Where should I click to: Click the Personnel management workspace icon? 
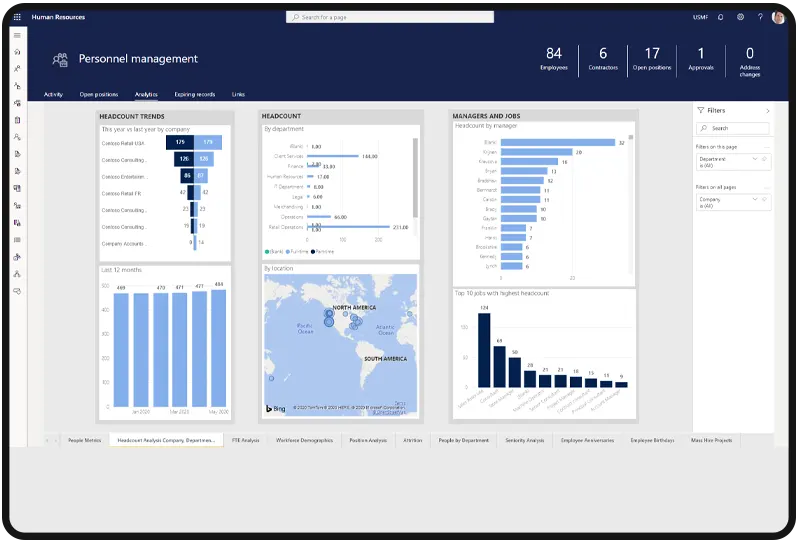(x=60, y=59)
